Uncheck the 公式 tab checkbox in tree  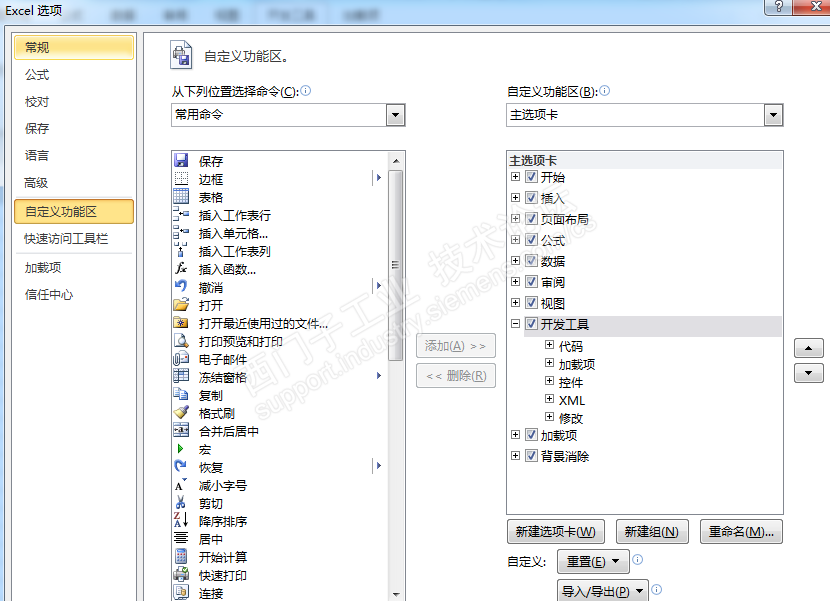pyautogui.click(x=531, y=239)
